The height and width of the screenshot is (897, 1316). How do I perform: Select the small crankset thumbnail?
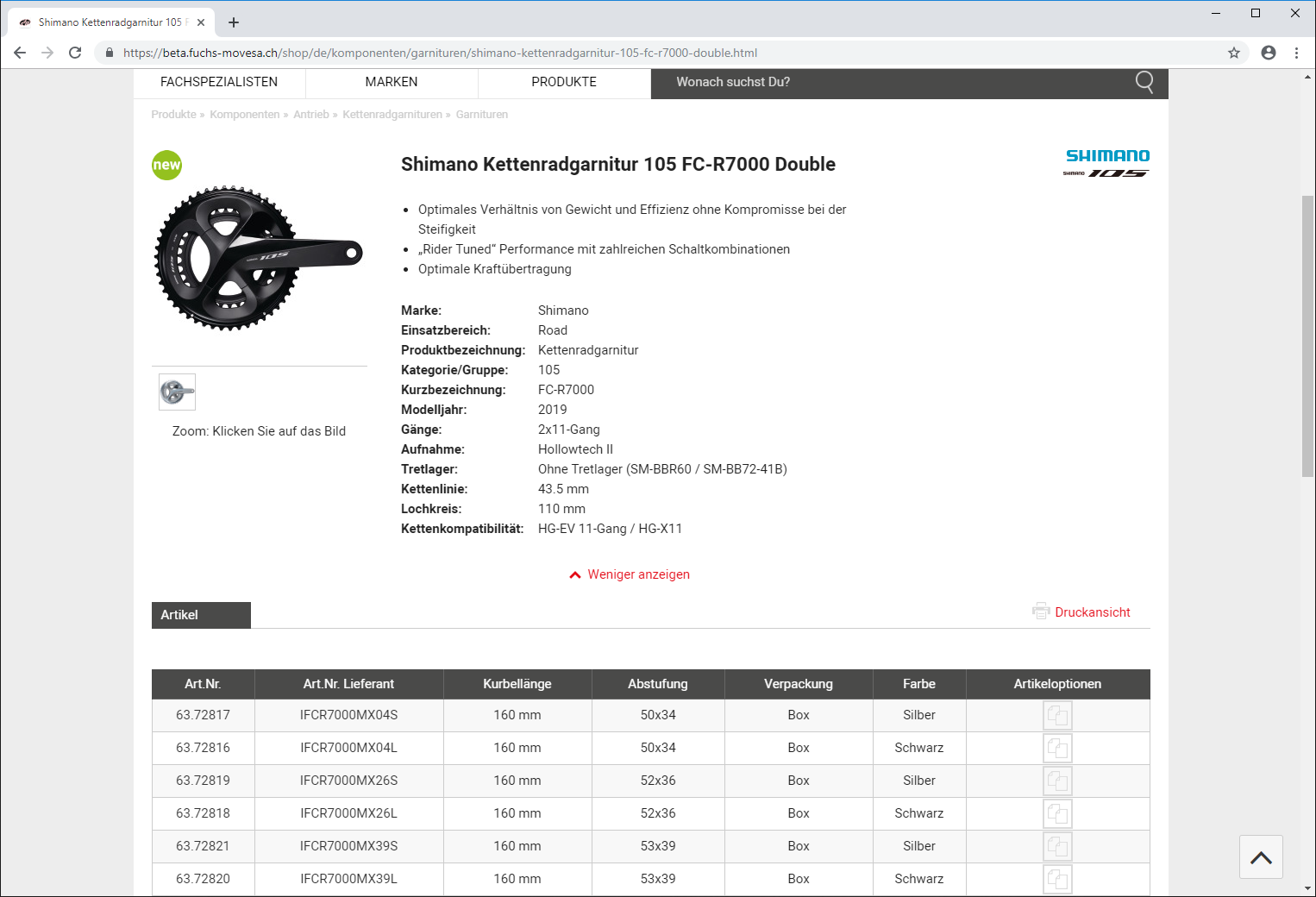pyautogui.click(x=177, y=392)
